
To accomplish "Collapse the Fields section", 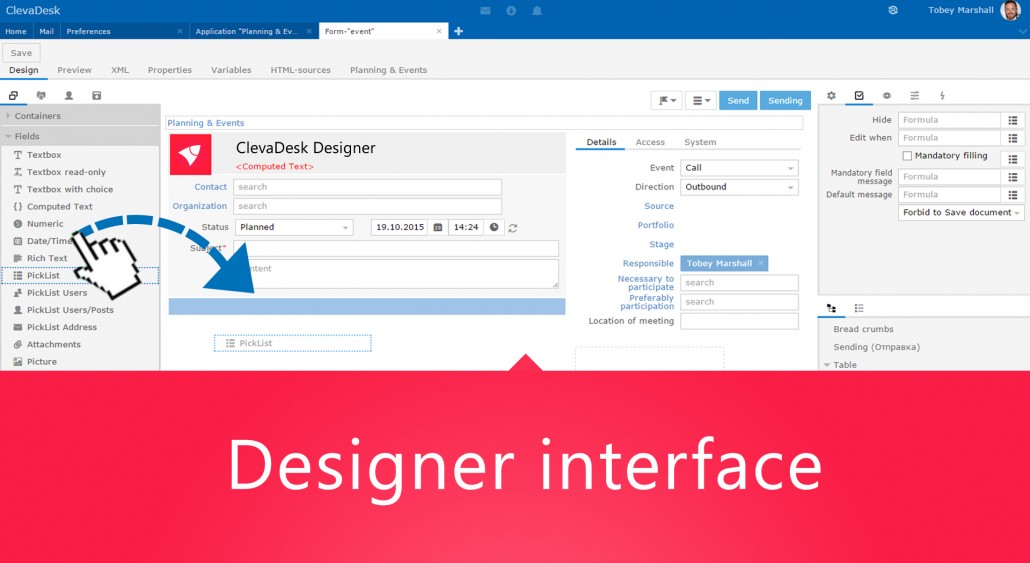I will [x=8, y=136].
